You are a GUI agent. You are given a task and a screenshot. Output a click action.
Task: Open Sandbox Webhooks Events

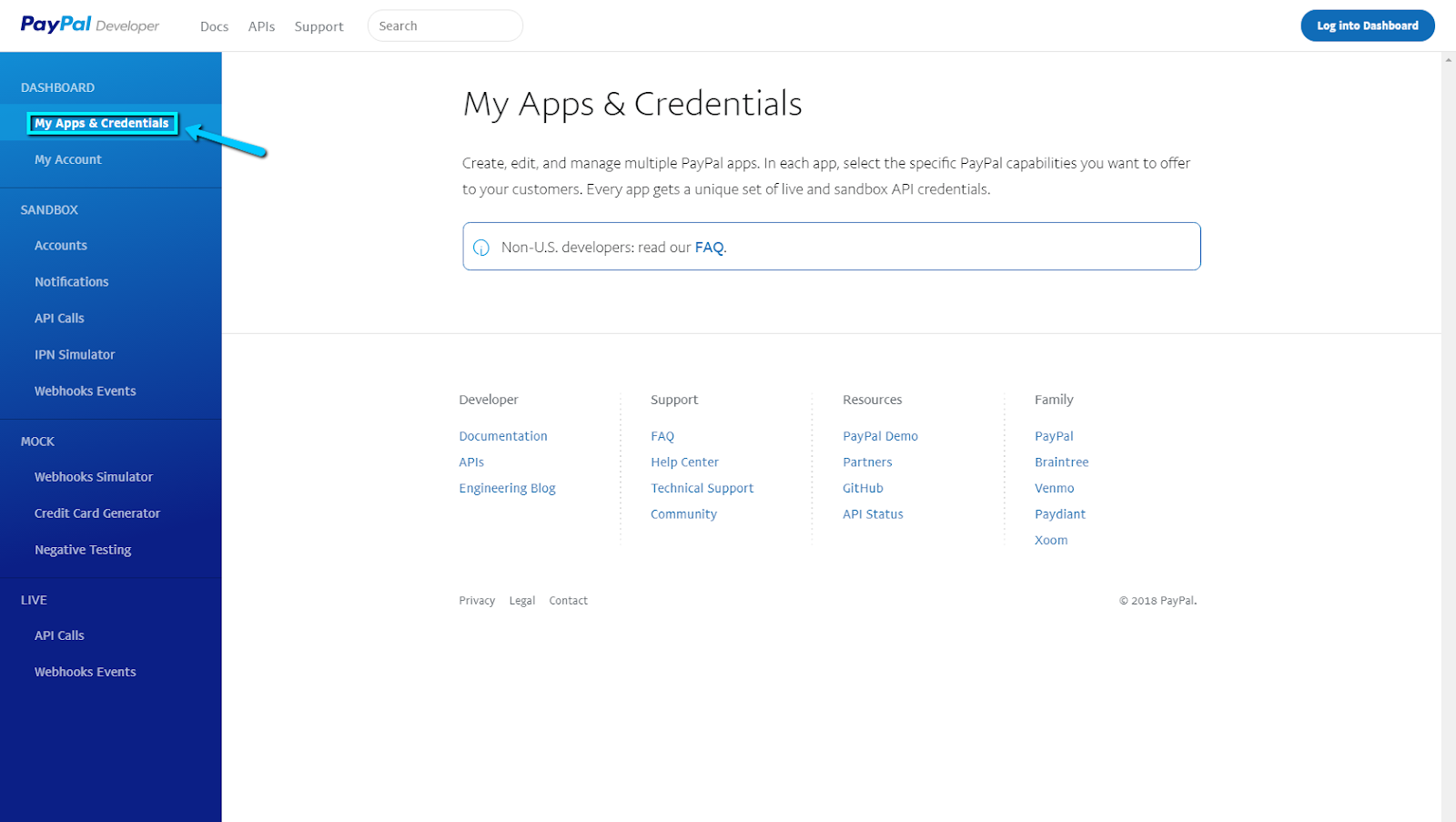pos(86,391)
